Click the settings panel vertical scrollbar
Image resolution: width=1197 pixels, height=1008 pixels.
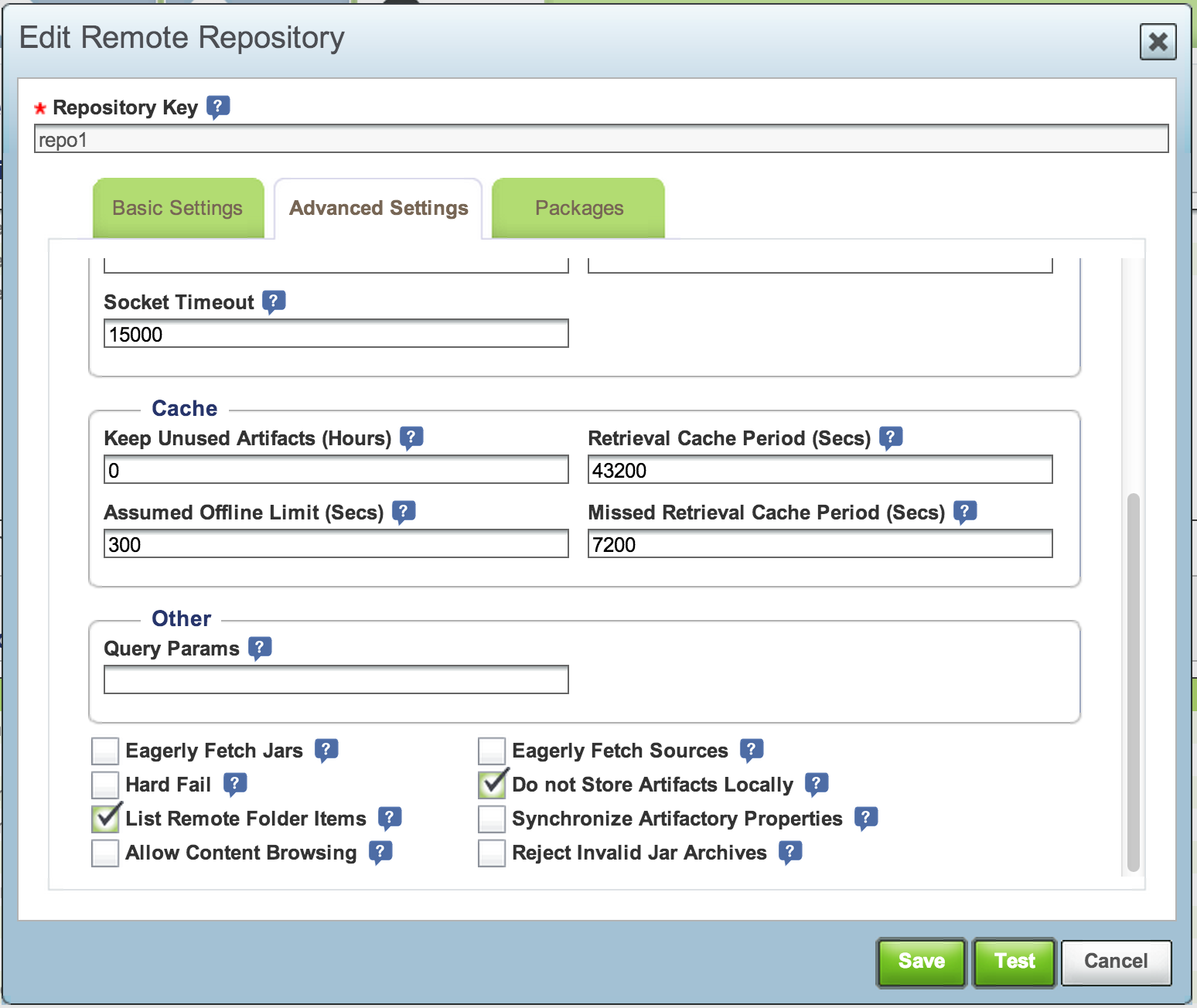(x=1133, y=680)
